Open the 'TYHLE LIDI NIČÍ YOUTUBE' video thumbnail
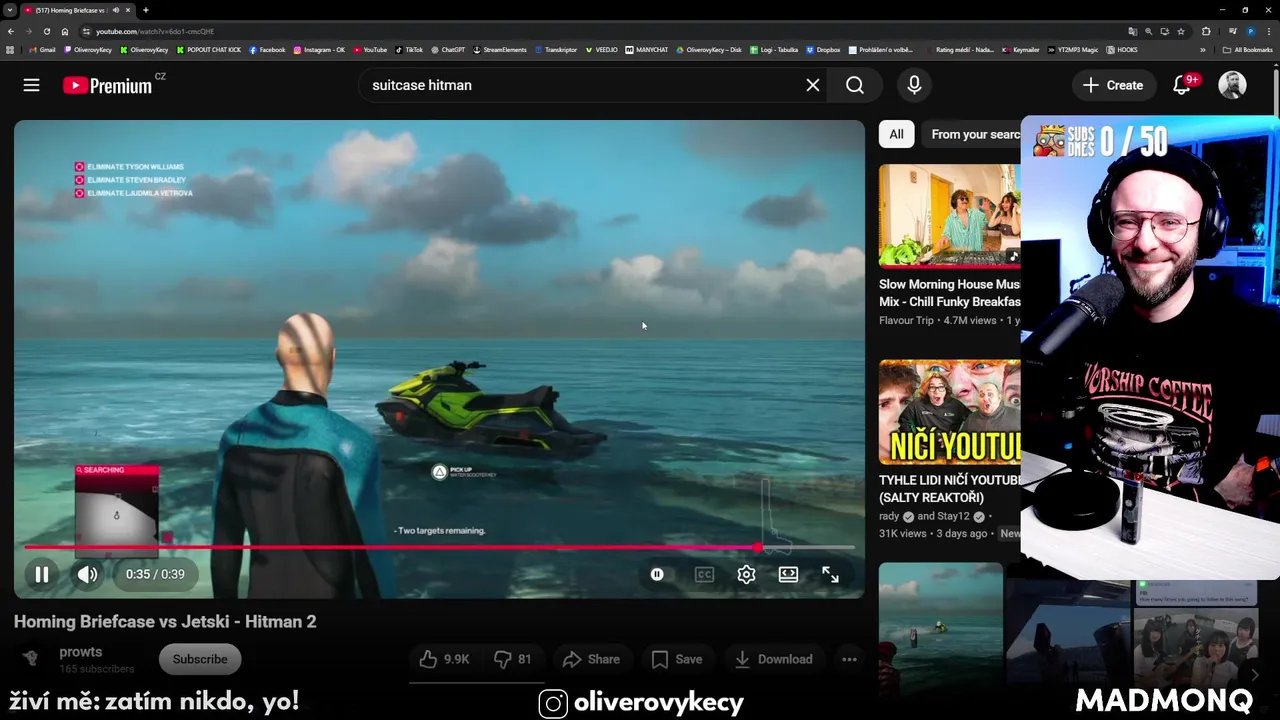This screenshot has width=1280, height=720. (950, 412)
